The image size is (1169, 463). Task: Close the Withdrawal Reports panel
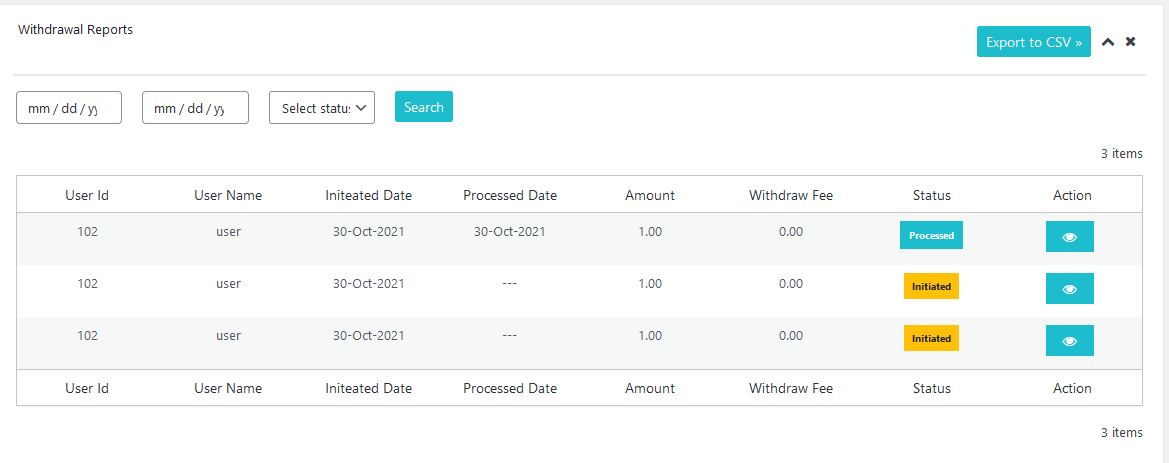(1130, 42)
